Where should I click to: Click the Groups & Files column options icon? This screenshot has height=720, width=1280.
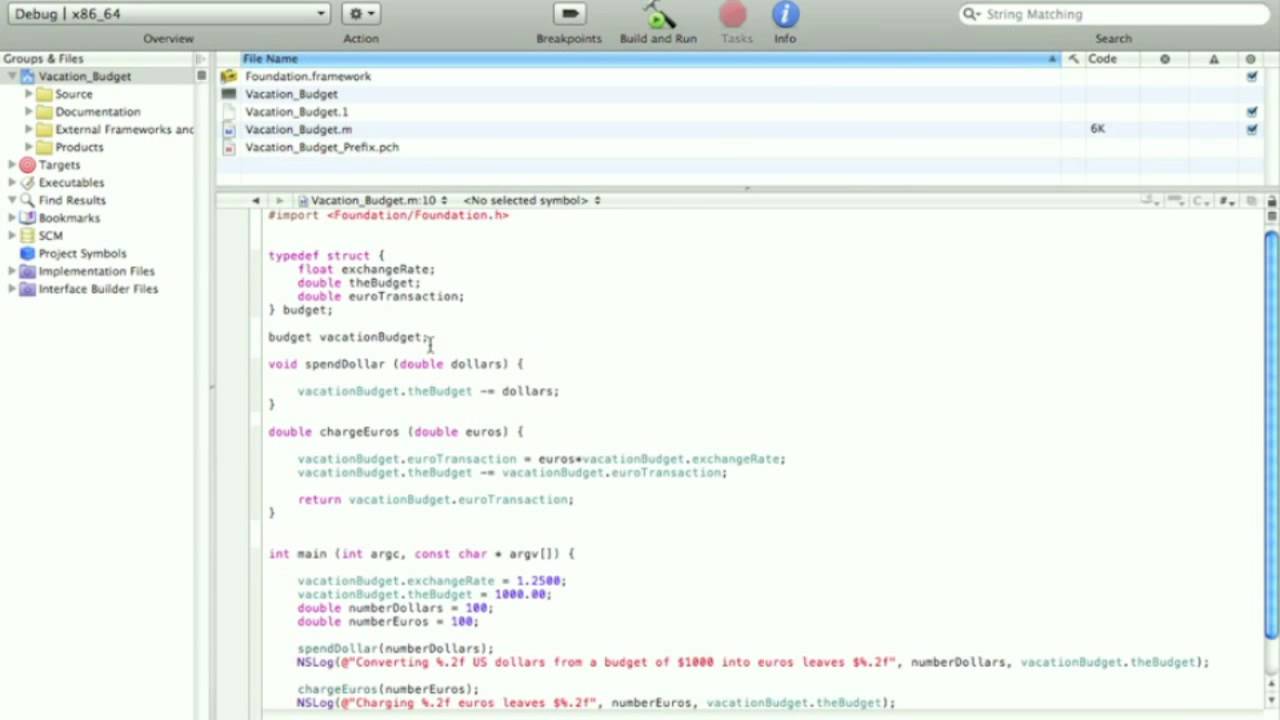tap(201, 59)
